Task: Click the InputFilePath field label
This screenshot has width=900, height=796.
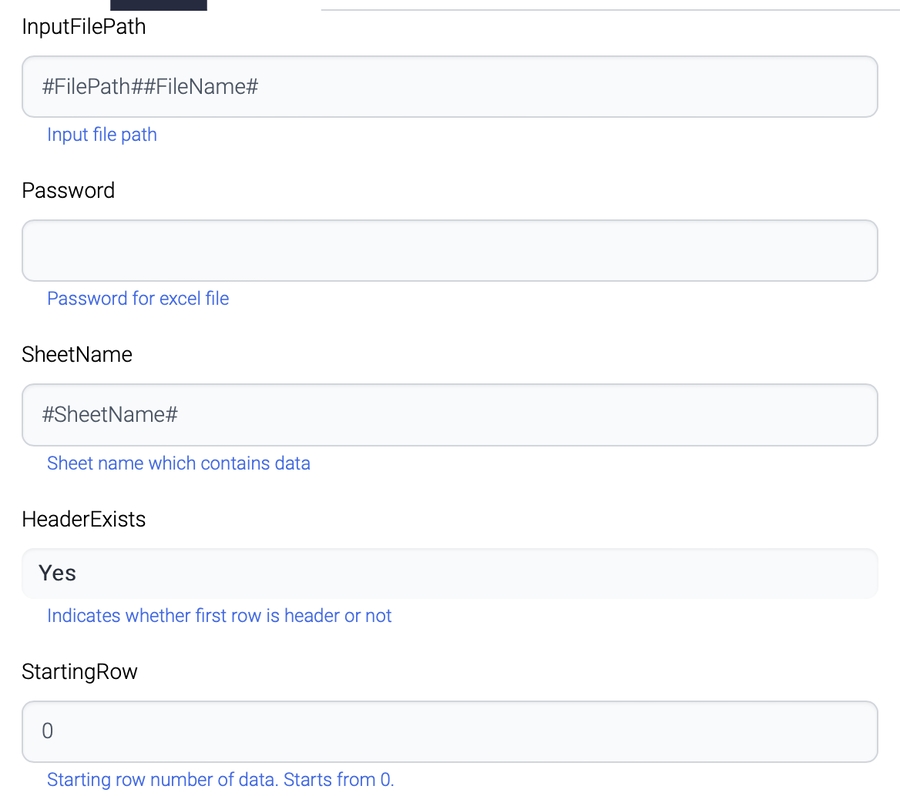Action: pyautogui.click(x=83, y=27)
